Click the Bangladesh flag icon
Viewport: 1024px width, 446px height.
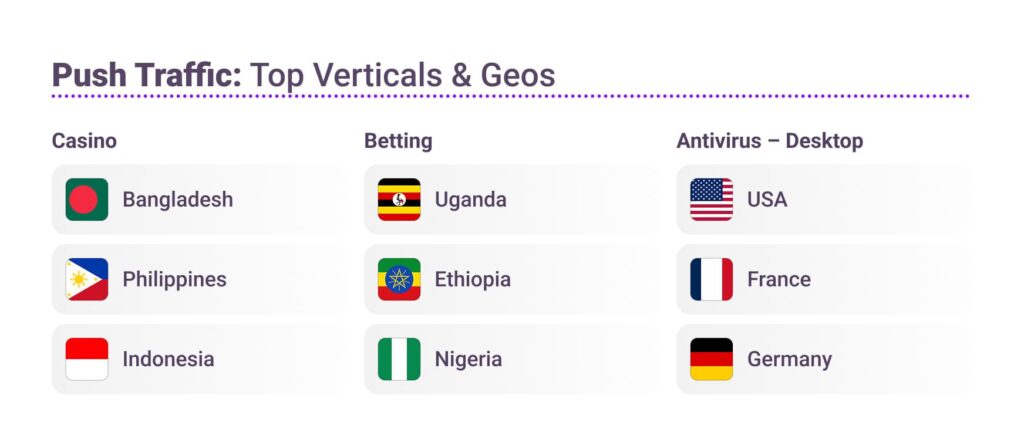point(87,200)
